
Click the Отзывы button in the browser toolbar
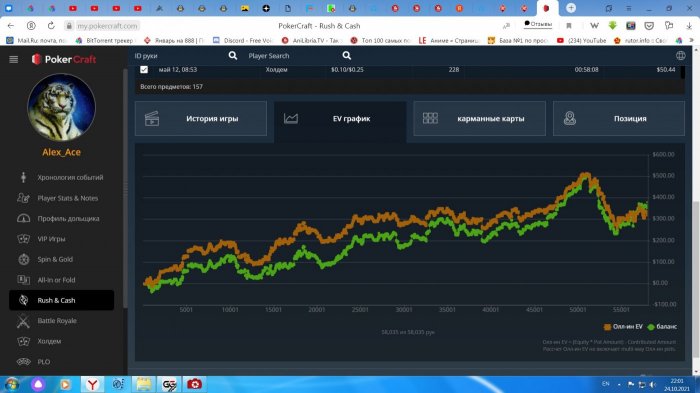pyautogui.click(x=538, y=24)
